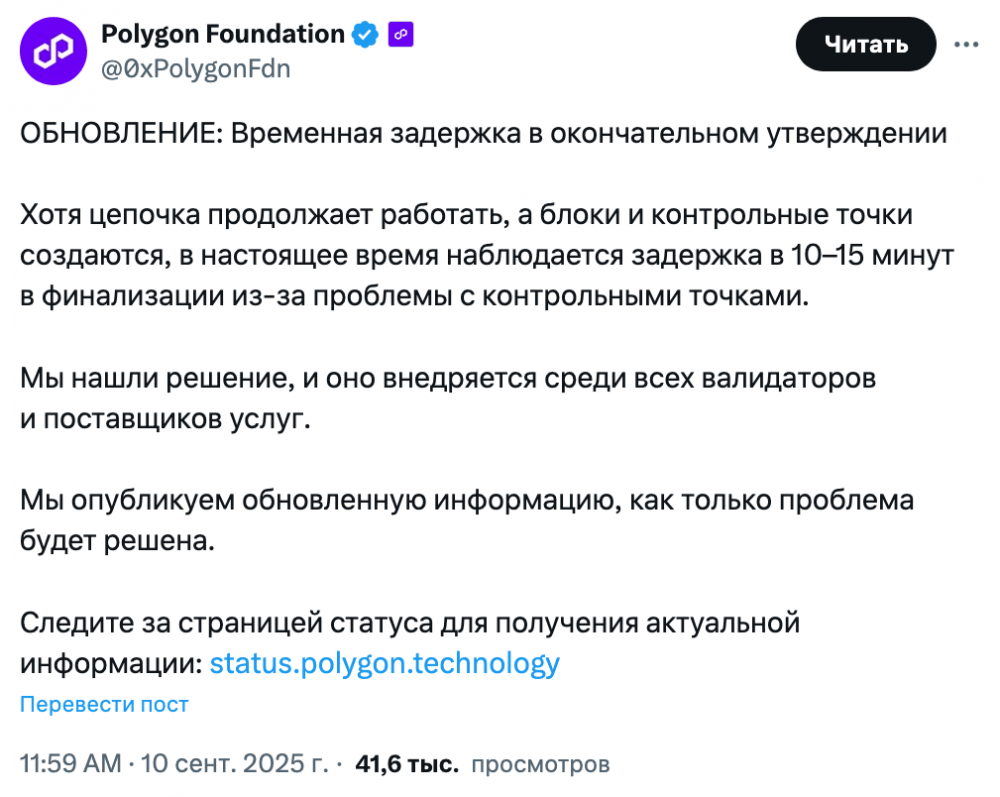Click the blue verified checkmark badge
This screenshot has width=1000, height=797.
[x=365, y=34]
